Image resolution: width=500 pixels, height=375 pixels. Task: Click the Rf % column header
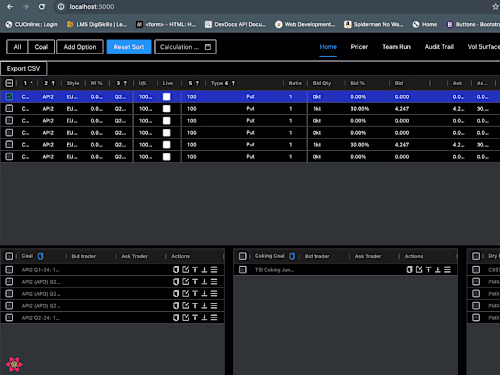tap(96, 83)
